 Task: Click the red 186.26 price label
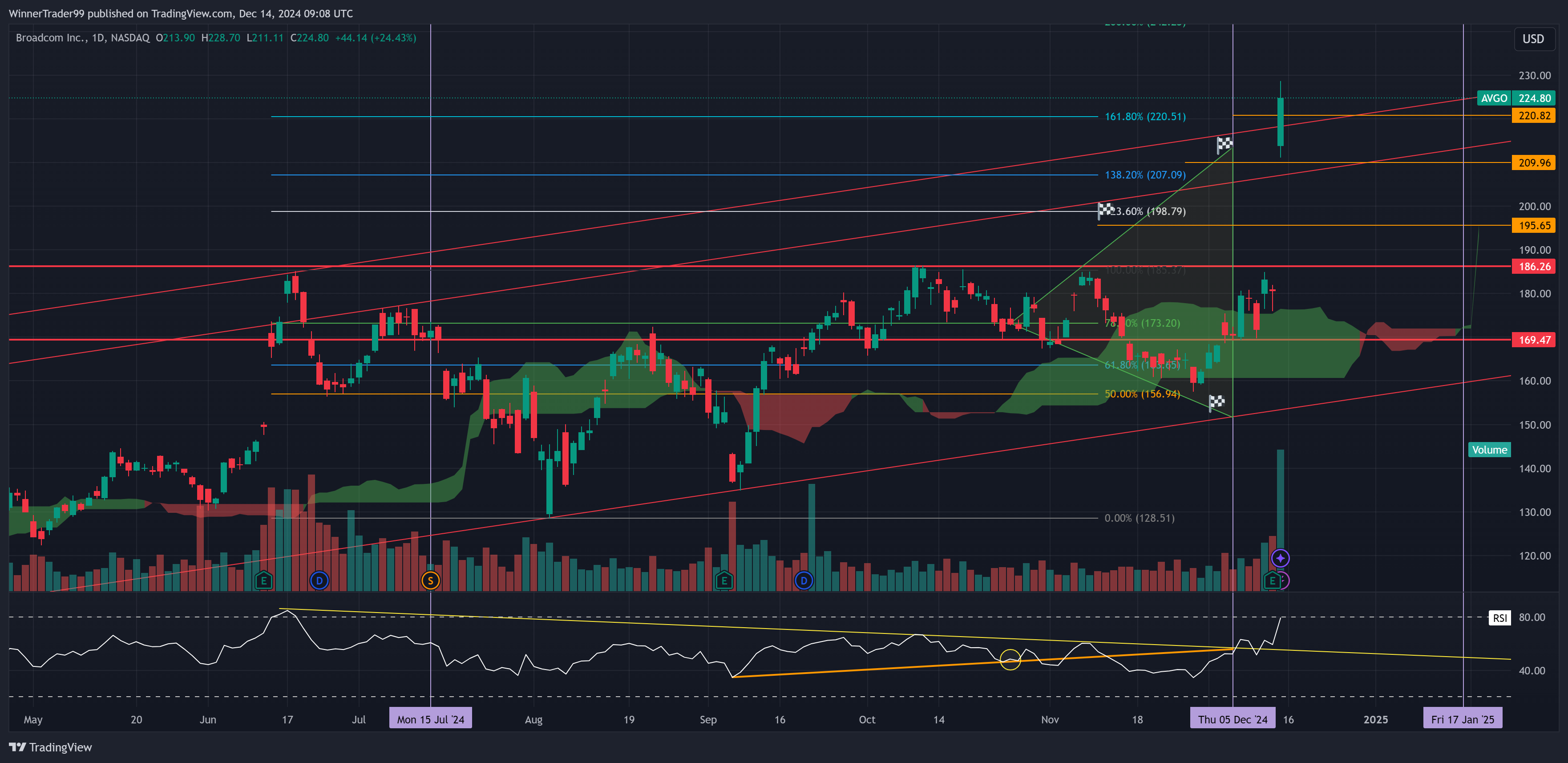click(1533, 266)
